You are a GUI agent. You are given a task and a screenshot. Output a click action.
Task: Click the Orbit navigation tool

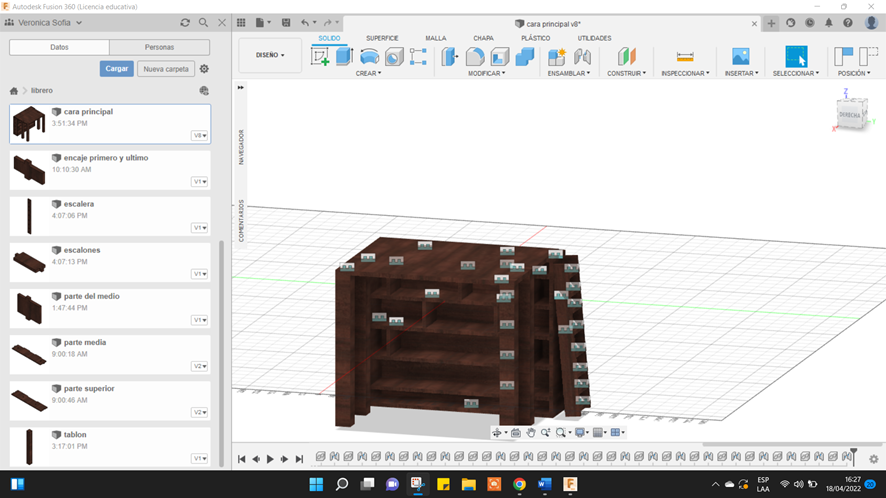497,432
